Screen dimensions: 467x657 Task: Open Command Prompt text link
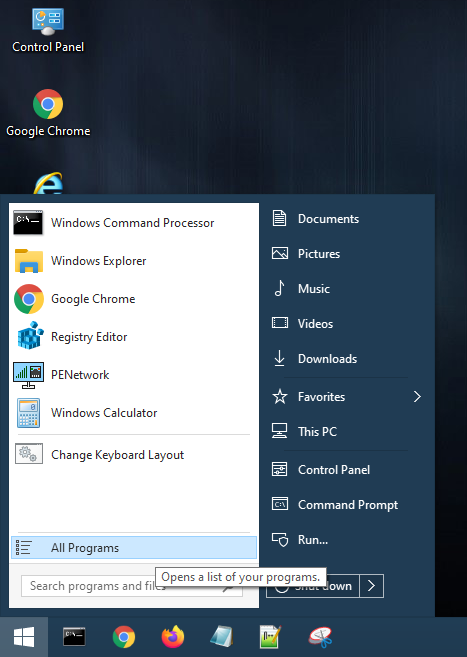[348, 505]
